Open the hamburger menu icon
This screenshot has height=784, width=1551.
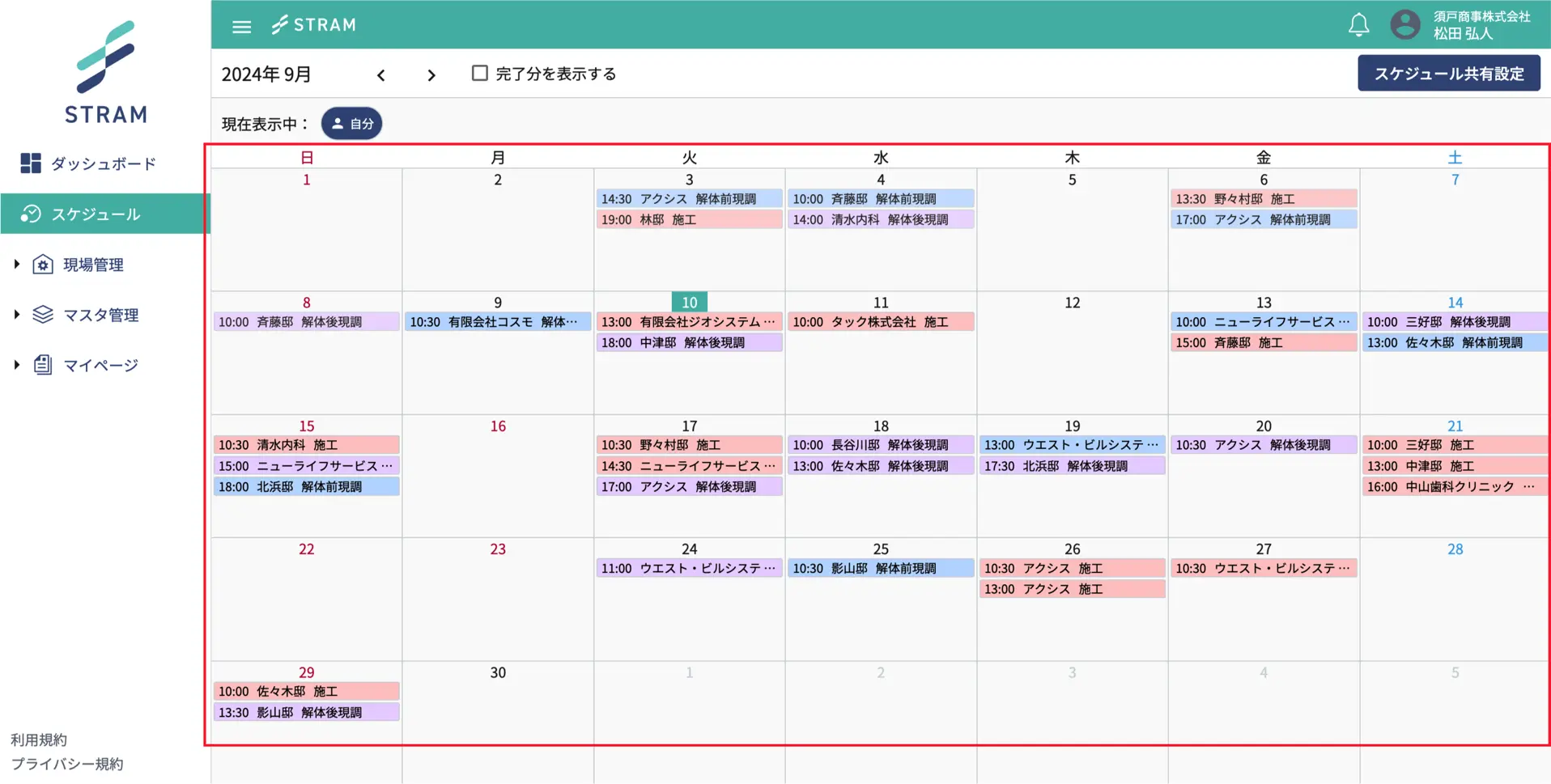pos(241,27)
